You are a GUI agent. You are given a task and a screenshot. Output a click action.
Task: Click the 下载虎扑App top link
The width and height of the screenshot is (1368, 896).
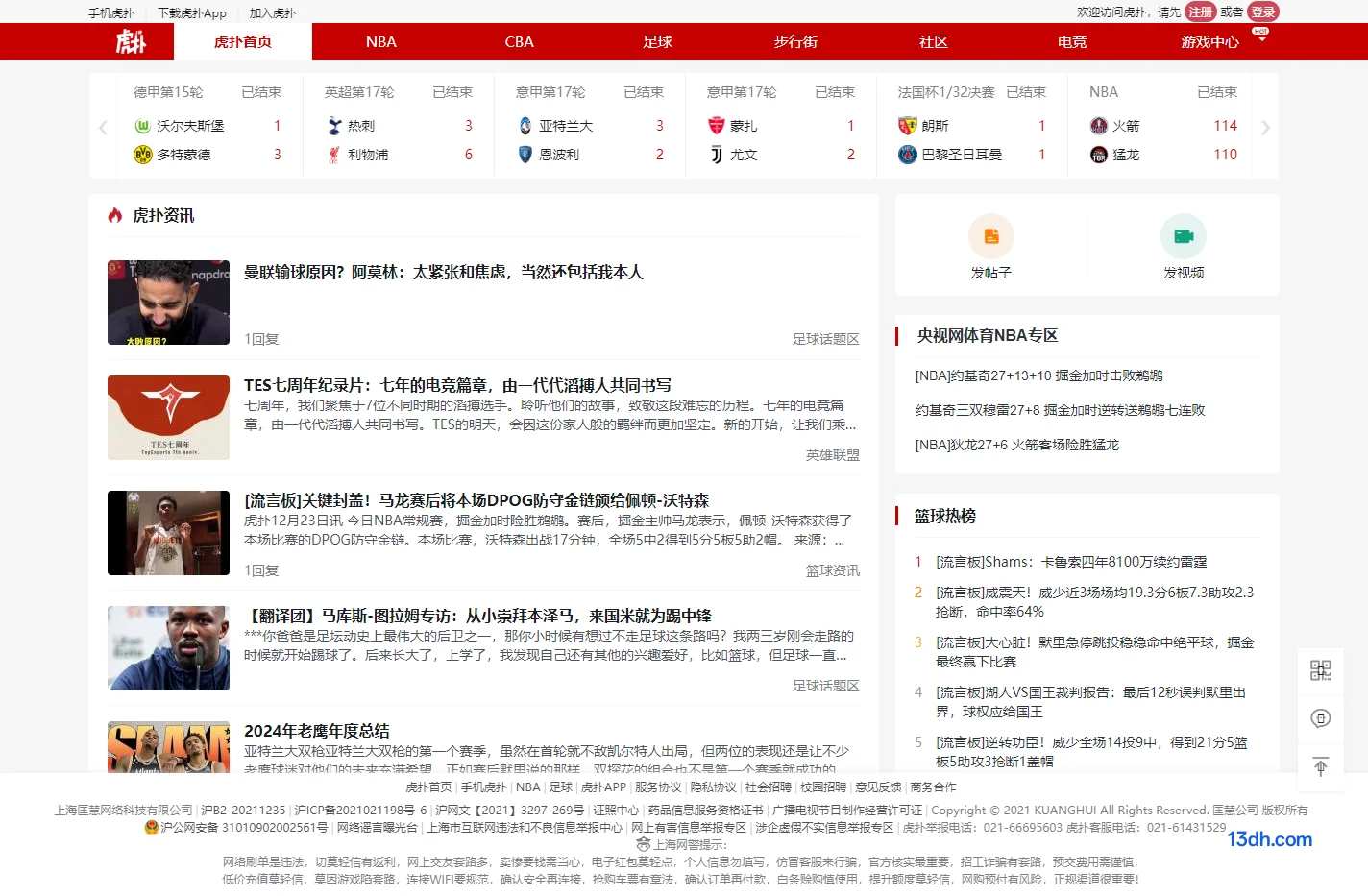coord(192,13)
